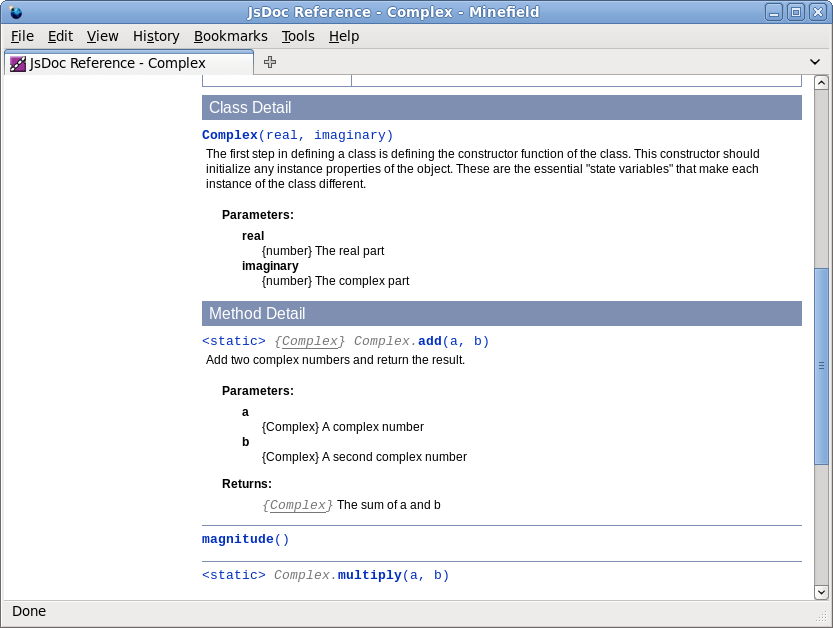833x628 pixels.
Task: Click the scrollbar up arrow
Action: 821,82
